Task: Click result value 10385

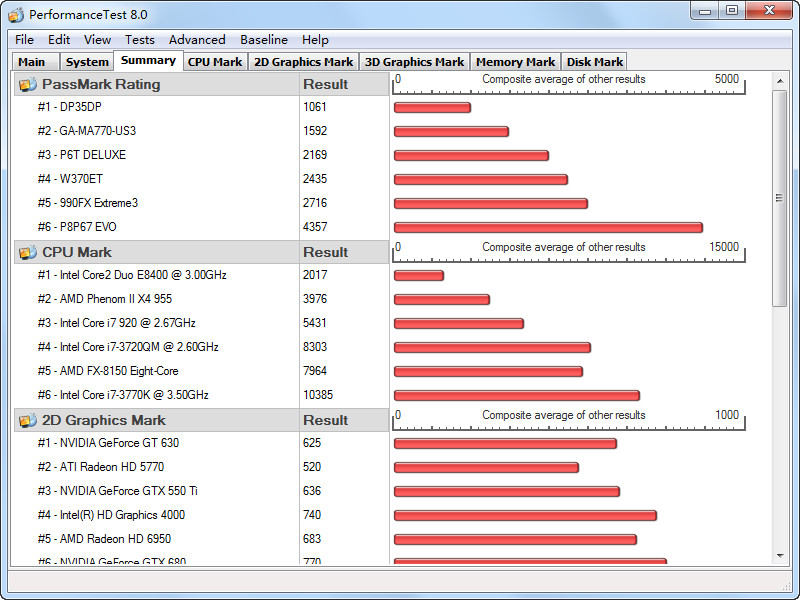Action: pyautogui.click(x=317, y=395)
